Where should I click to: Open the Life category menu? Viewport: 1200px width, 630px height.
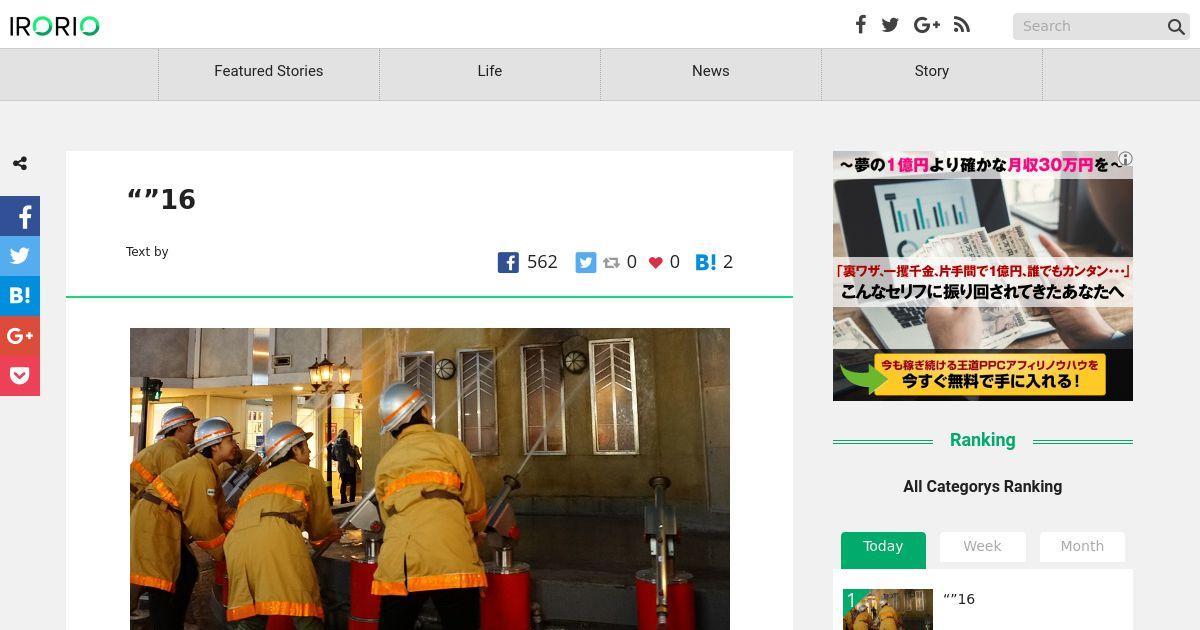coord(490,71)
